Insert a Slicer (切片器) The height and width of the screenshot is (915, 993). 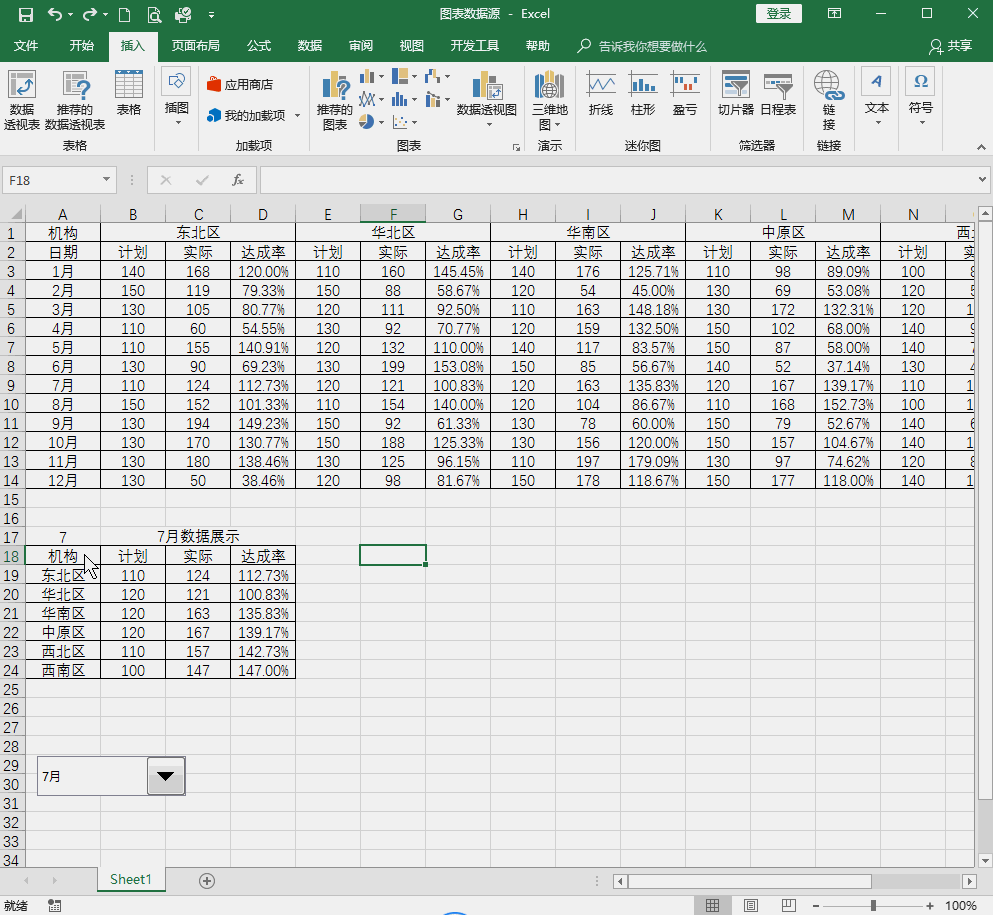click(x=735, y=94)
